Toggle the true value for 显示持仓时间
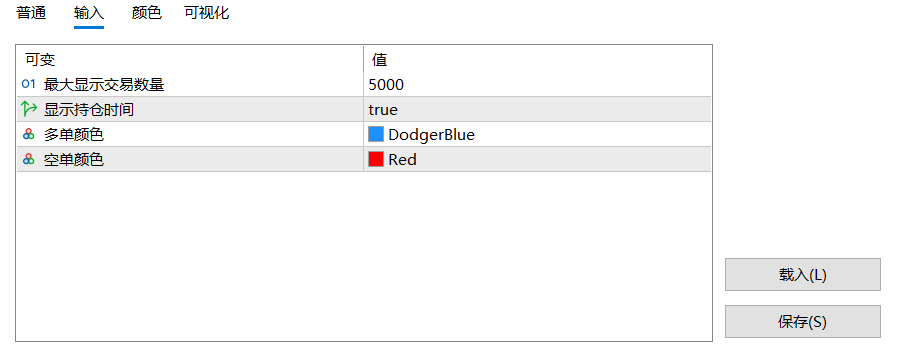 537,110
